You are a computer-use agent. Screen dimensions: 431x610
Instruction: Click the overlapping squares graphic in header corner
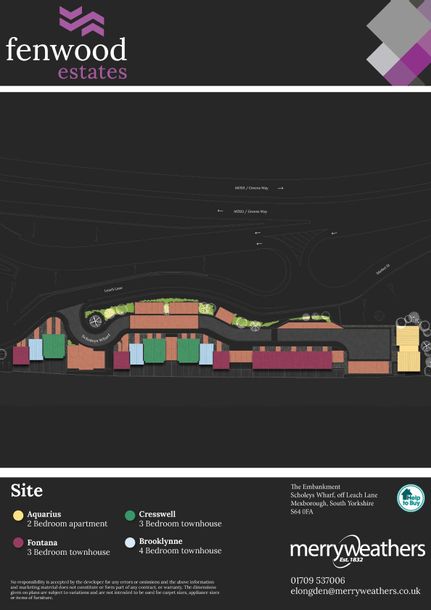tap(399, 42)
